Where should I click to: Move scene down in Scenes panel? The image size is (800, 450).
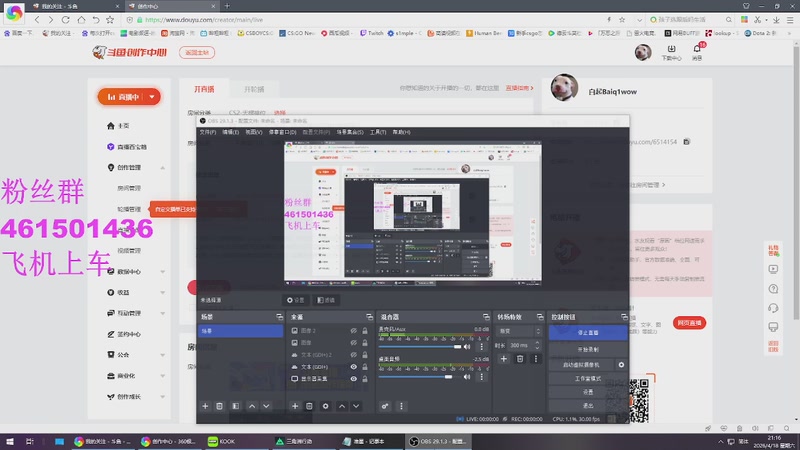[266, 406]
